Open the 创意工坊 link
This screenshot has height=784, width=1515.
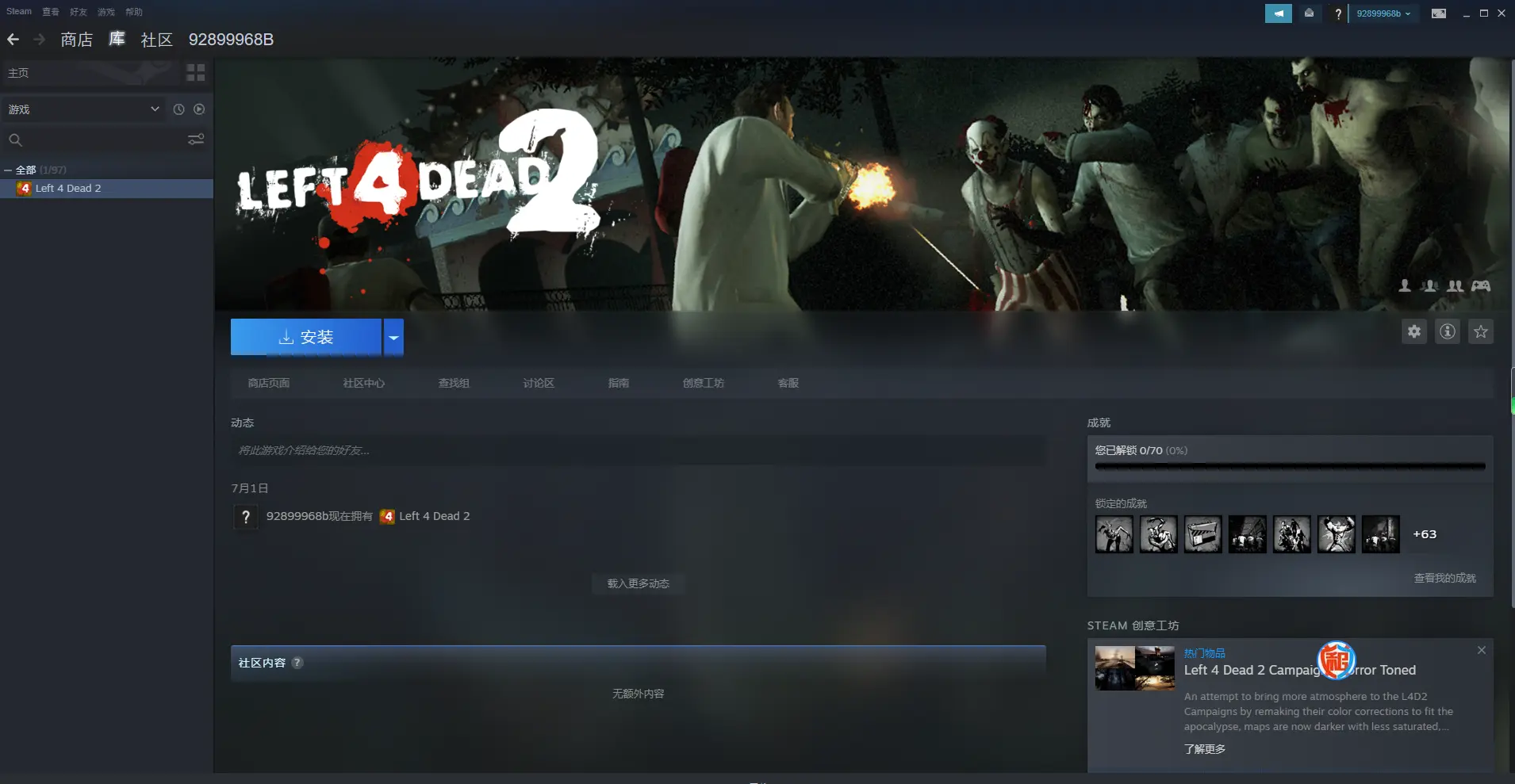[x=703, y=383]
